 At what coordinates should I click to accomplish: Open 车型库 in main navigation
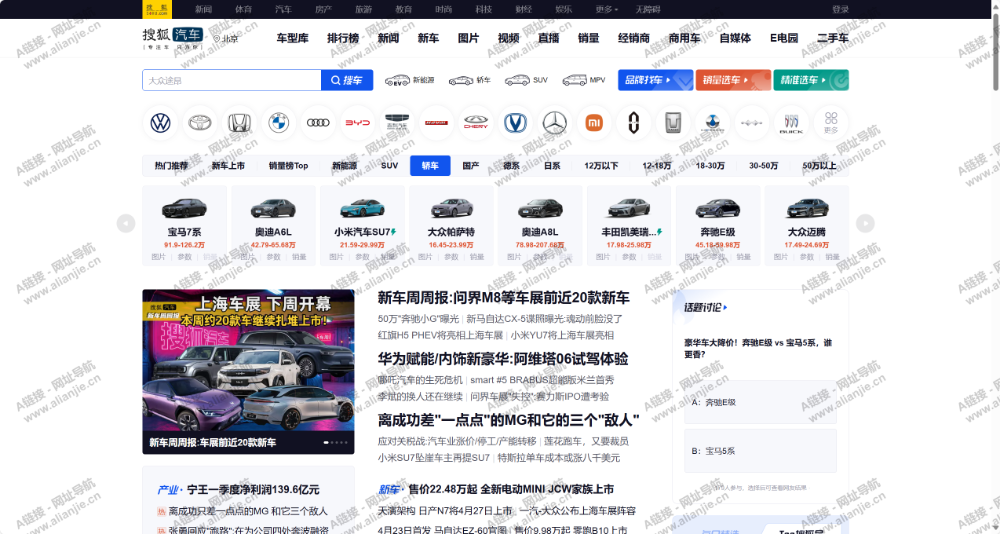tap(293, 38)
